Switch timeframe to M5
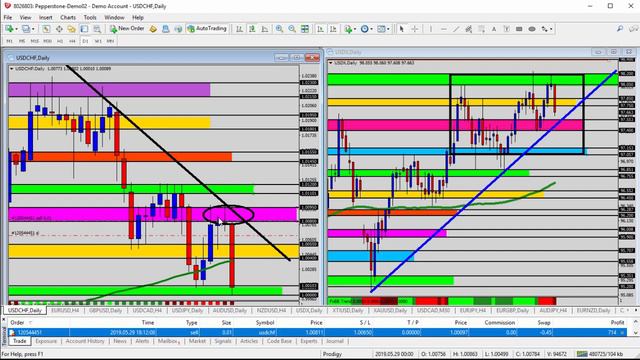 tap(22, 41)
